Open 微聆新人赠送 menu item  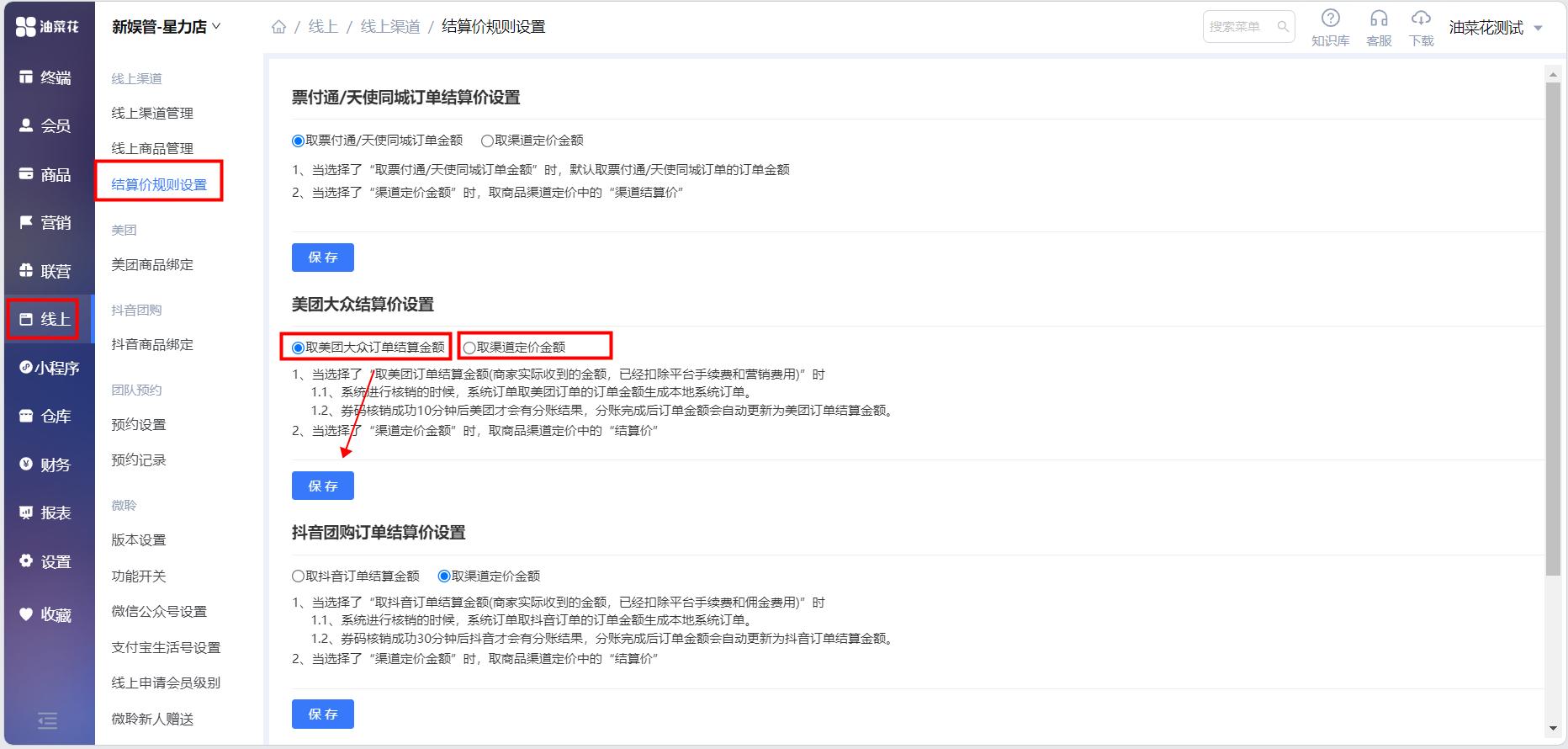(x=152, y=719)
